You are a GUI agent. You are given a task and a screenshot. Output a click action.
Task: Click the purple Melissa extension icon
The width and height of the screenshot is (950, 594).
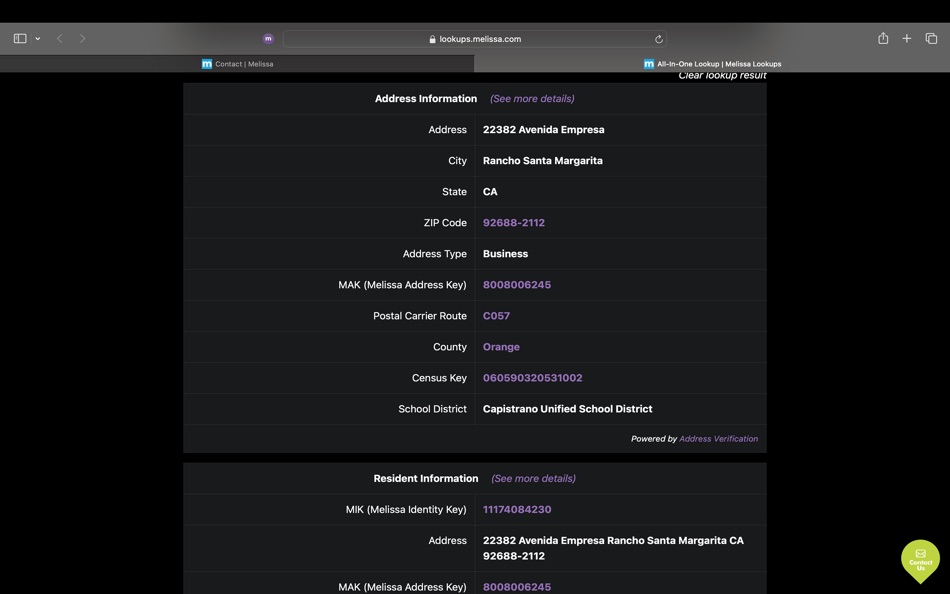pos(268,39)
